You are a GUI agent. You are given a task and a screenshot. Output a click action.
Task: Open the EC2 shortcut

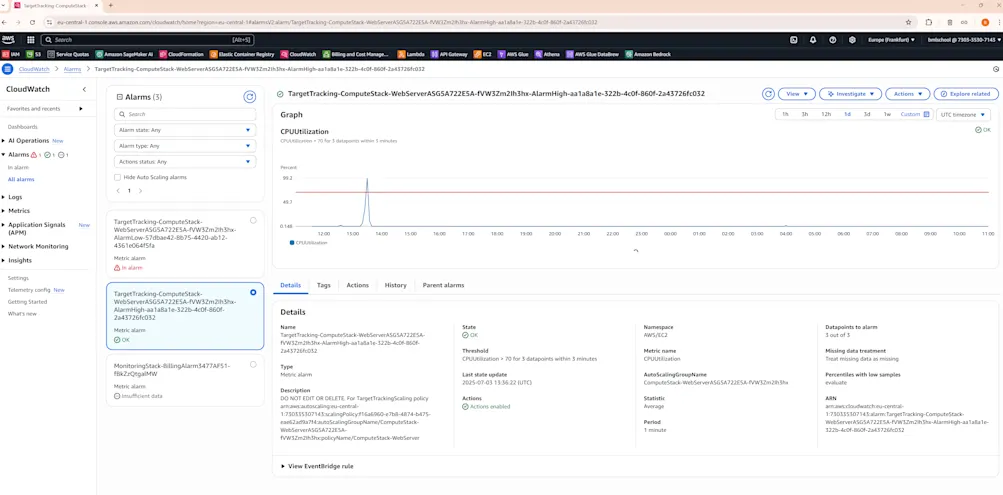(482, 54)
